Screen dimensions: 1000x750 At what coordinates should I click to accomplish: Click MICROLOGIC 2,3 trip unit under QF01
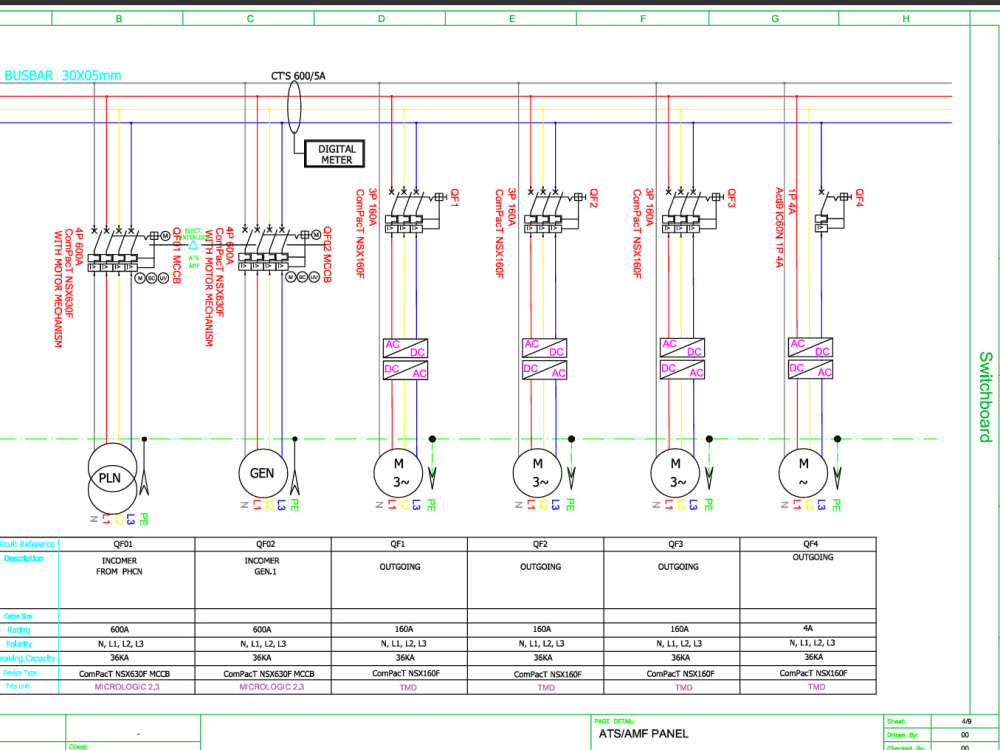pyautogui.click(x=127, y=688)
